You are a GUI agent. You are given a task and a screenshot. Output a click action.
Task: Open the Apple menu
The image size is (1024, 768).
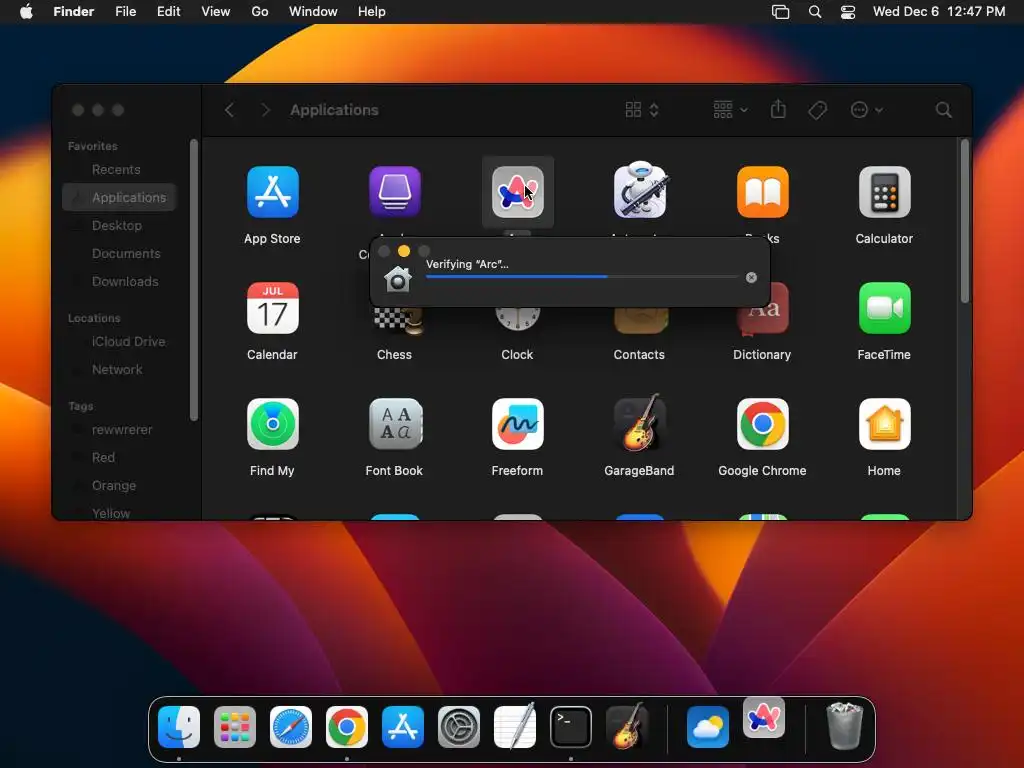coord(26,11)
